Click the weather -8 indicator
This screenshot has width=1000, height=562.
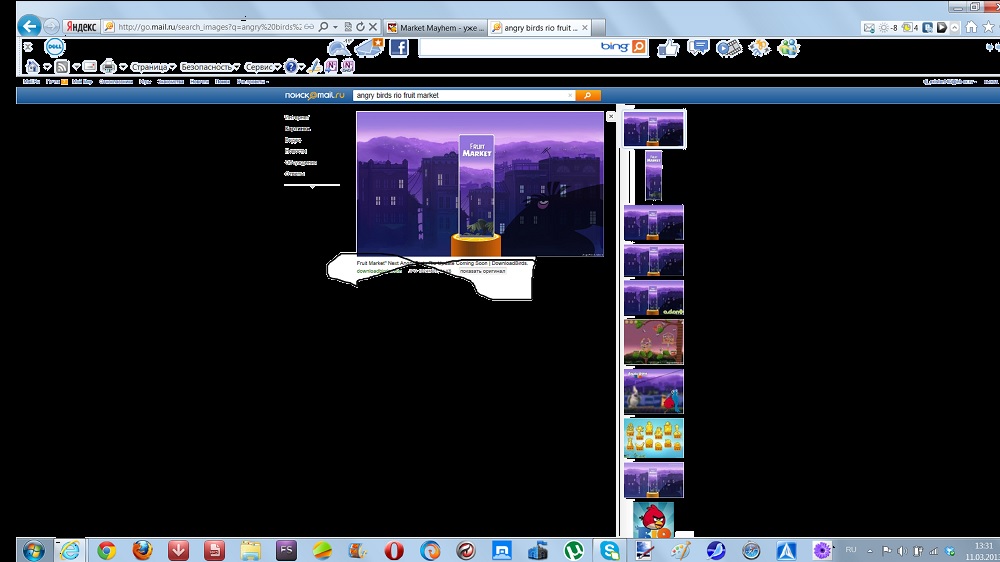coord(888,27)
